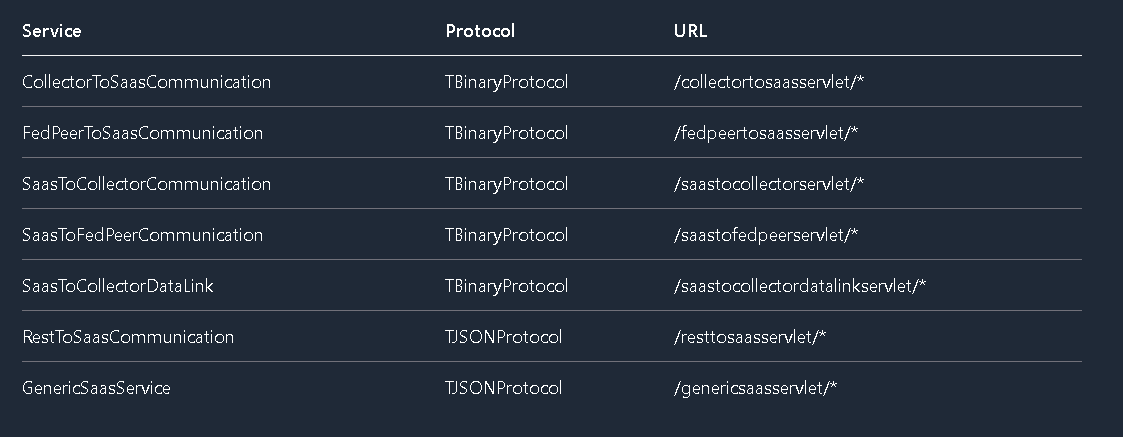Click the /collectortosaasservlet/* URL
The height and width of the screenshot is (437, 1123).
tap(769, 82)
